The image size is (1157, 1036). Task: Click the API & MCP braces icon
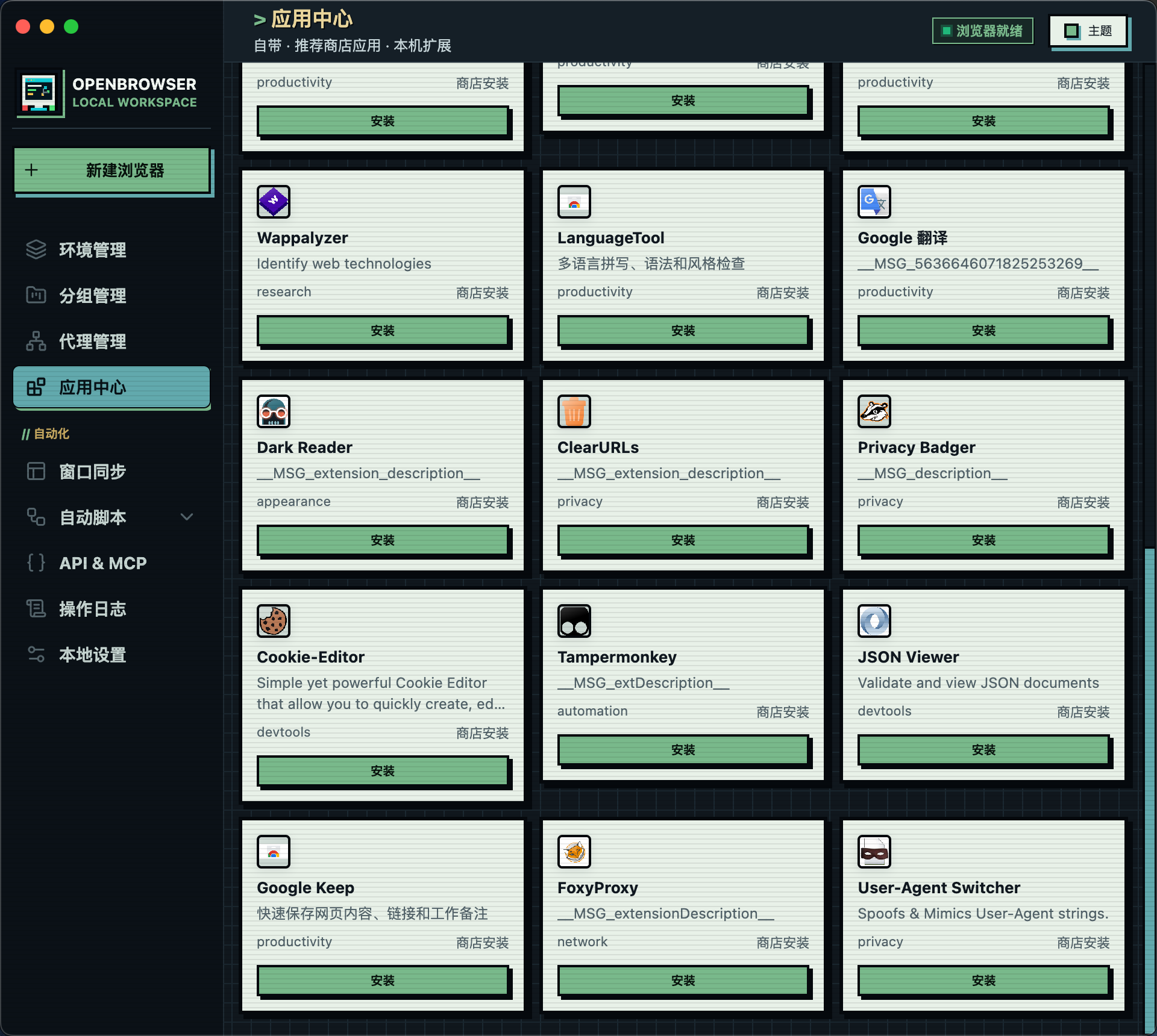[x=36, y=563]
